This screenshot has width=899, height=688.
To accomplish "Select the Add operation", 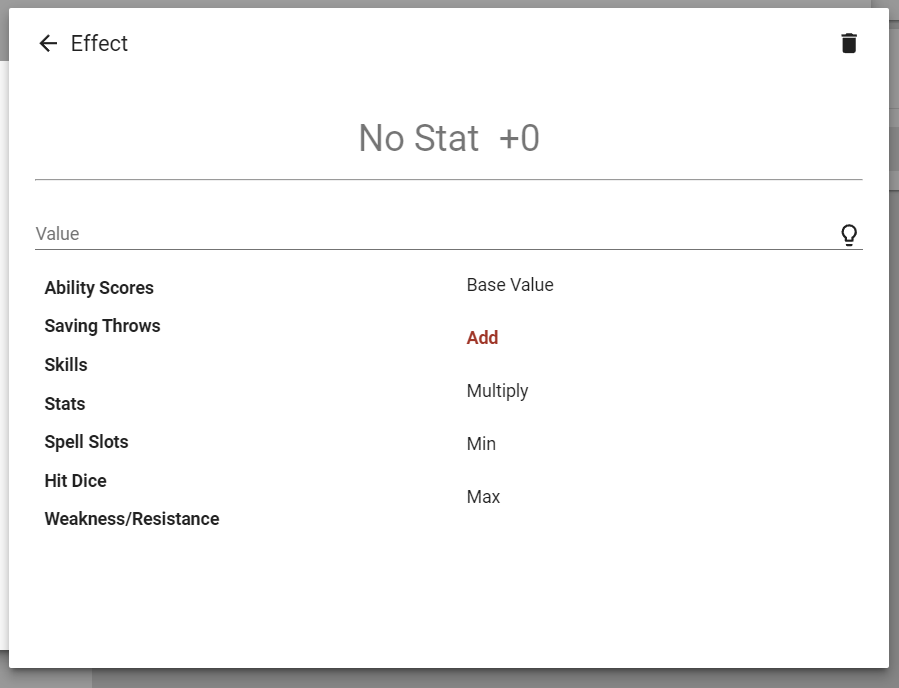I will (x=482, y=338).
